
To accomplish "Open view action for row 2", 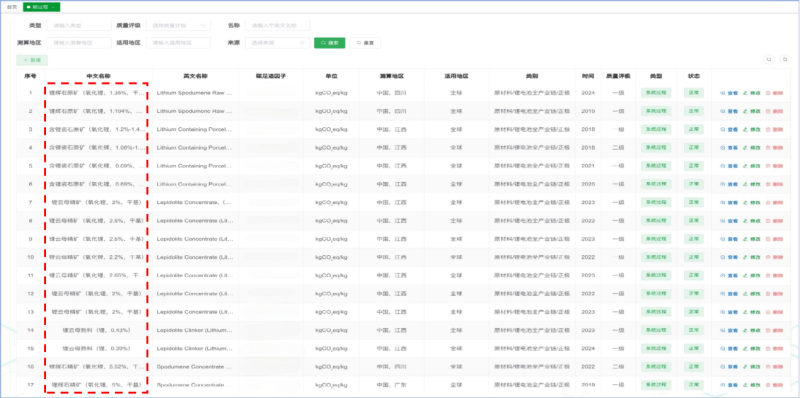I will [x=729, y=111].
